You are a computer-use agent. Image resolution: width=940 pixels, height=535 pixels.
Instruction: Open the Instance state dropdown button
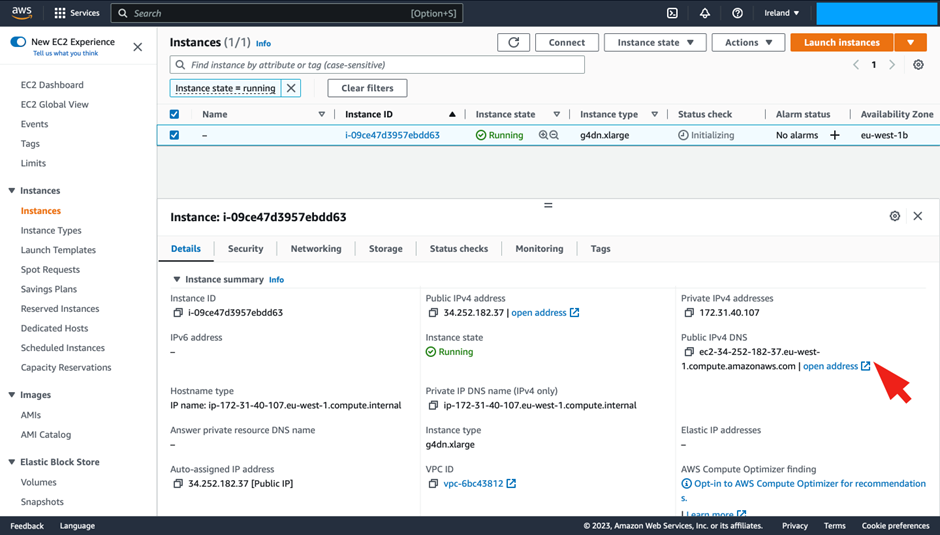click(655, 43)
